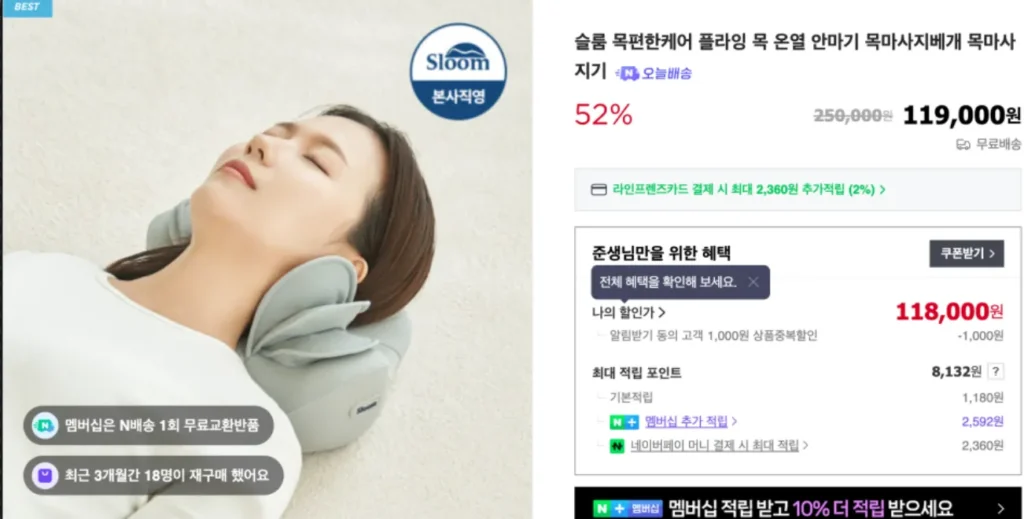The image size is (1024, 519).
Task: Click the green N Pay icon beside 네이버페이 머니
Action: point(616,446)
